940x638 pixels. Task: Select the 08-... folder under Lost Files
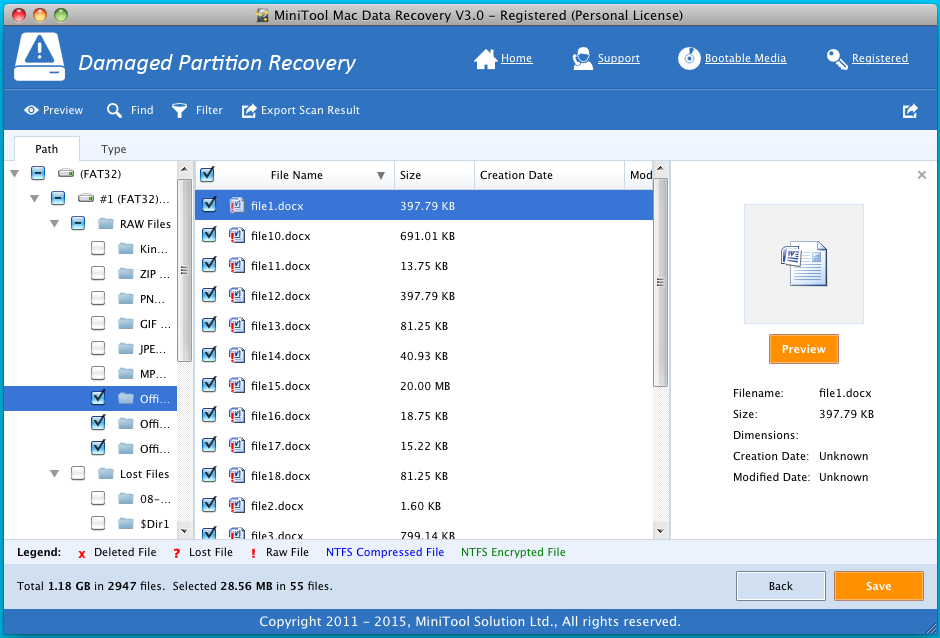coord(155,498)
